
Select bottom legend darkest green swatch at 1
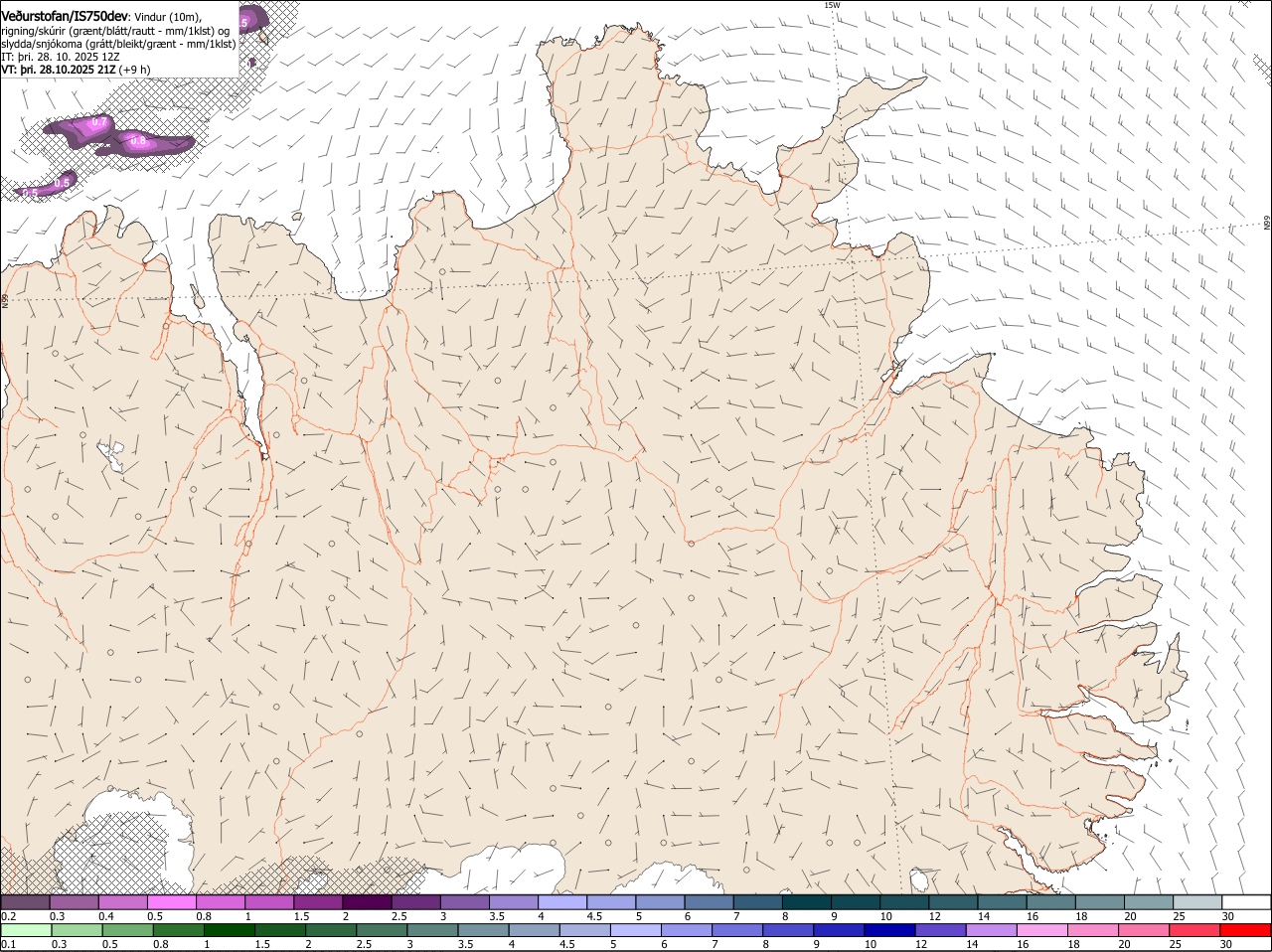click(229, 930)
